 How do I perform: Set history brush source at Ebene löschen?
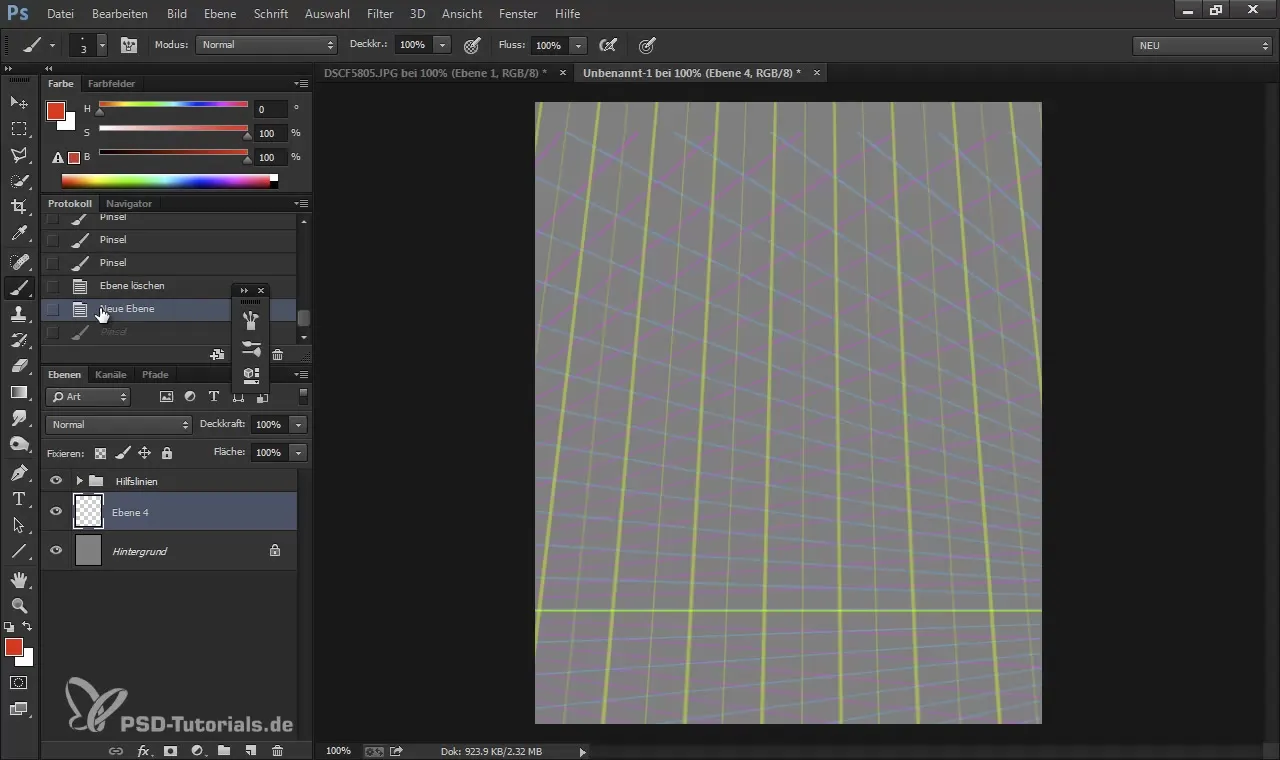coord(53,286)
